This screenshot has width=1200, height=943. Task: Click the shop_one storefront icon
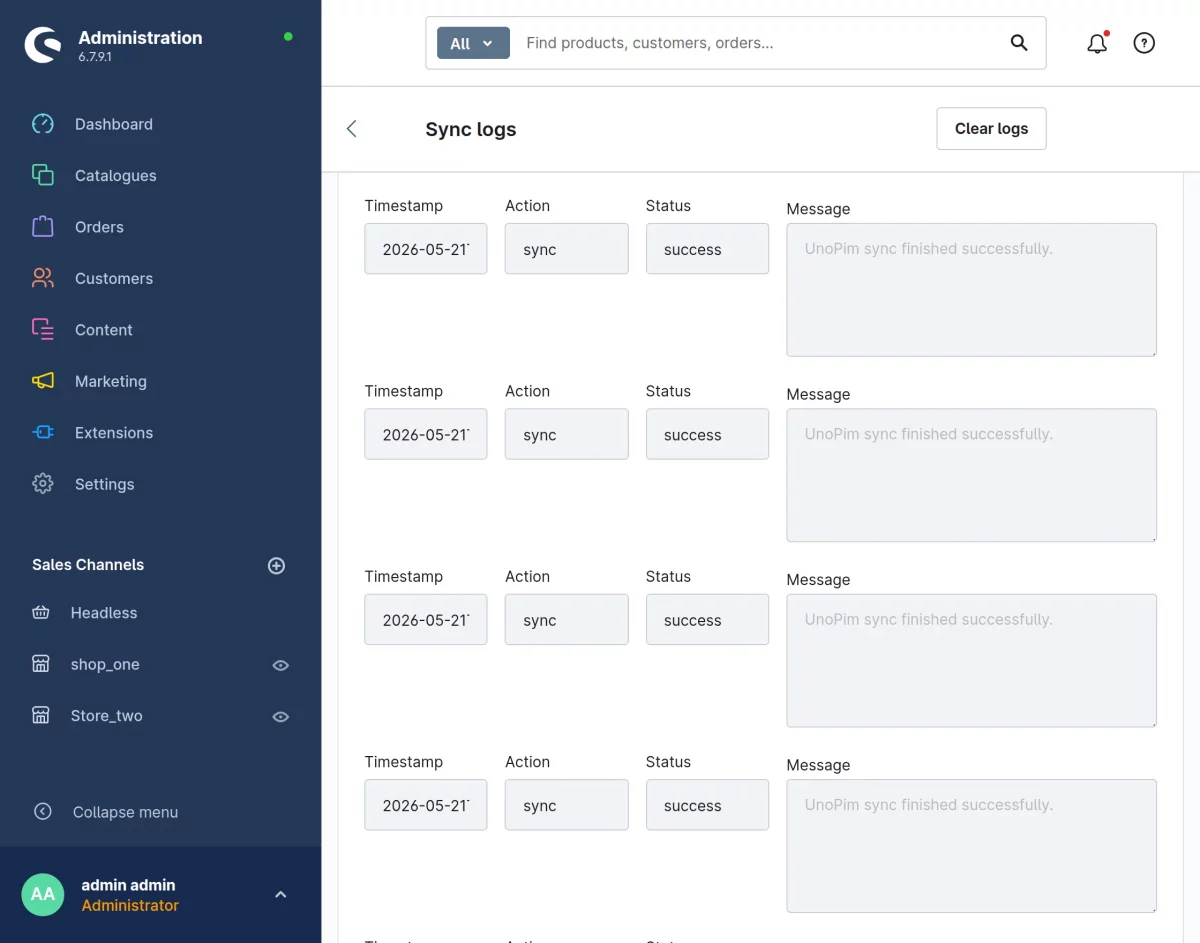[x=41, y=664]
